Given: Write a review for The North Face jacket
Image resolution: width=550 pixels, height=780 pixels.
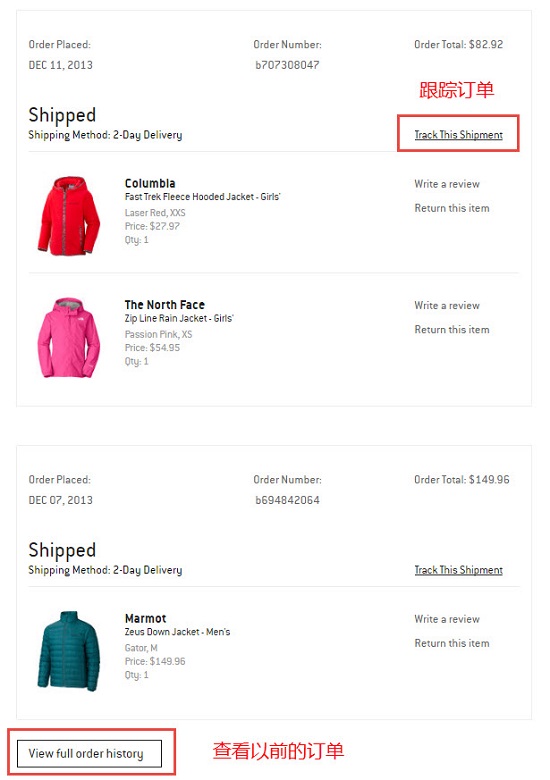Looking at the screenshot, I should tap(447, 305).
